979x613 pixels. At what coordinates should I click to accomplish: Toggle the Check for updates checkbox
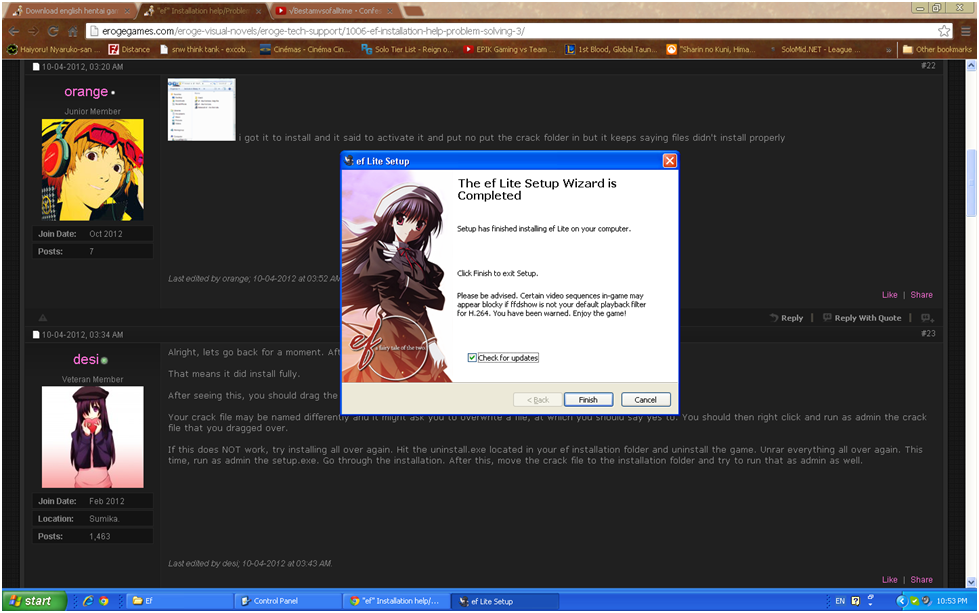(472, 358)
